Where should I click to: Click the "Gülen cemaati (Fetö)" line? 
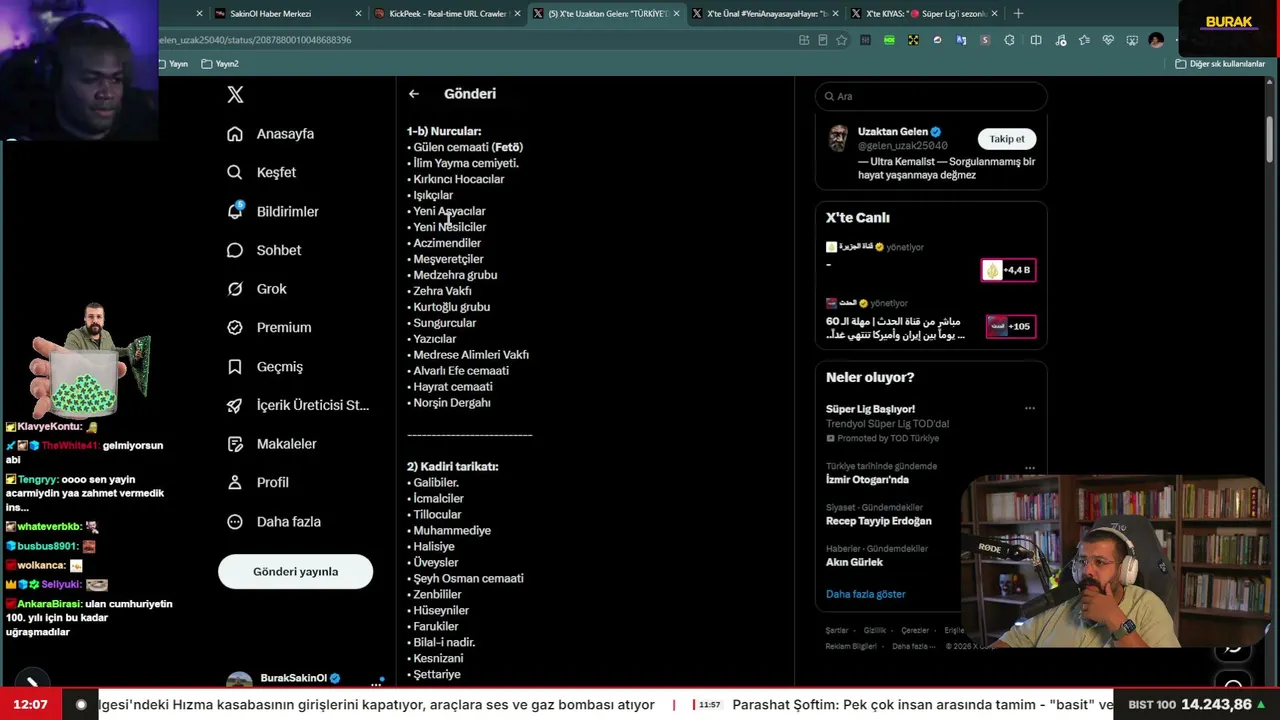click(468, 147)
